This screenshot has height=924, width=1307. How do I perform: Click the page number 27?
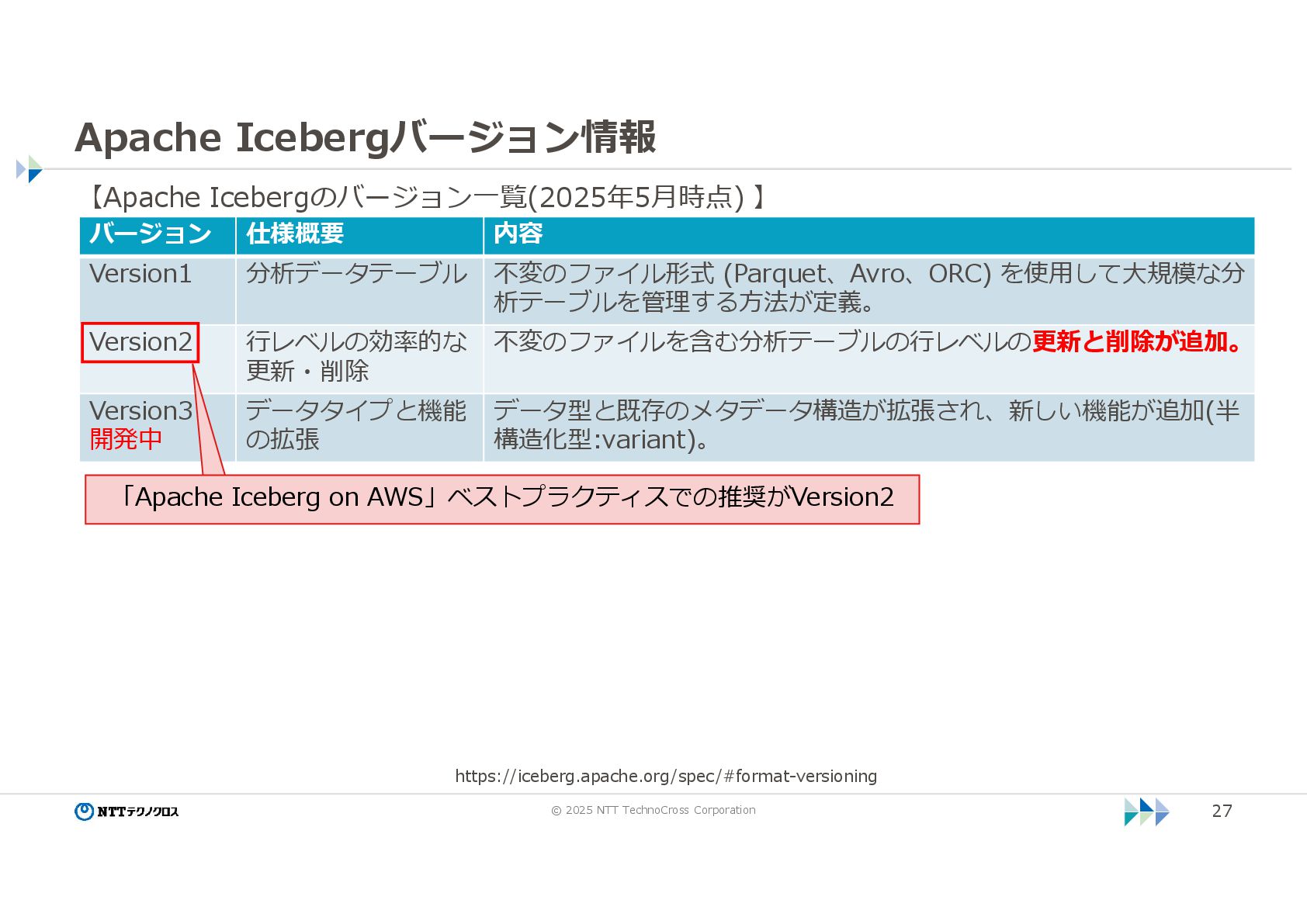click(1222, 811)
